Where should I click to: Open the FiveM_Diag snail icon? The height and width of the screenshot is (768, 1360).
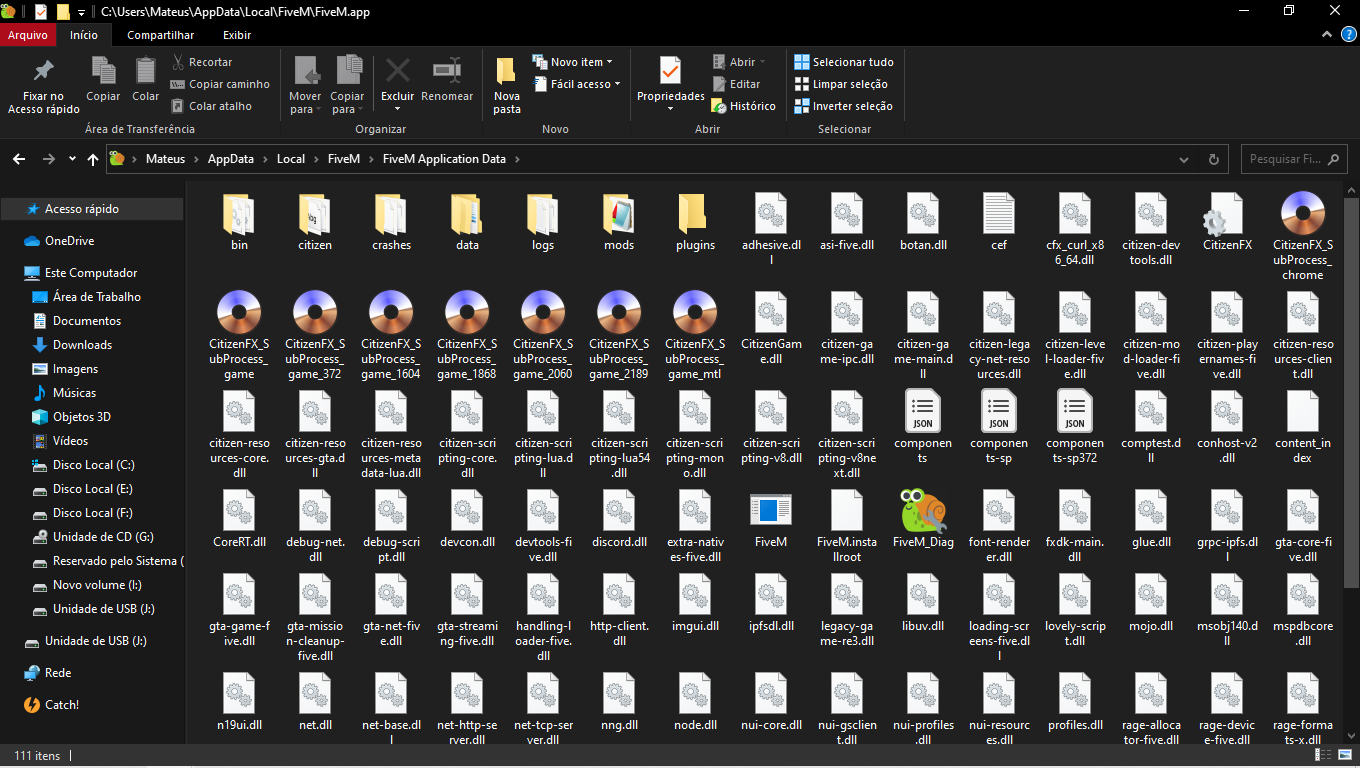[923, 510]
